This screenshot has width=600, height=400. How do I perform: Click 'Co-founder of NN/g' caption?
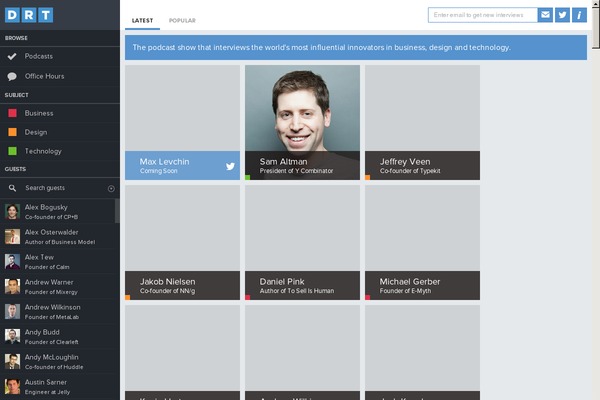pyautogui.click(x=167, y=291)
